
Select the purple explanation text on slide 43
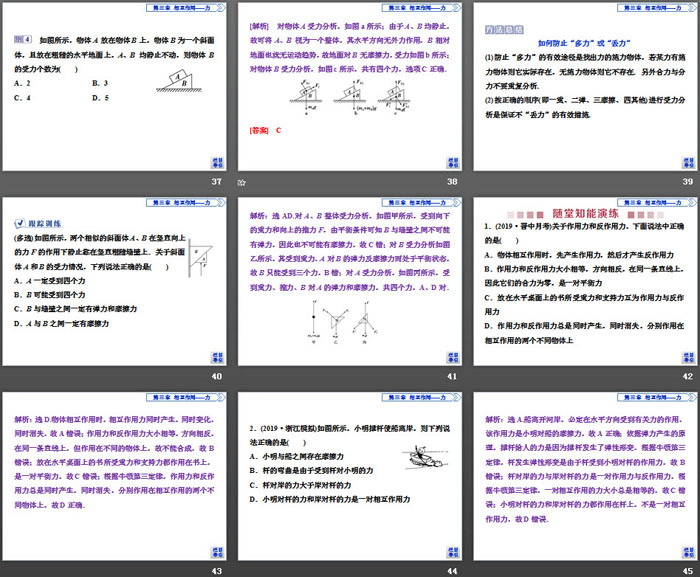114,462
